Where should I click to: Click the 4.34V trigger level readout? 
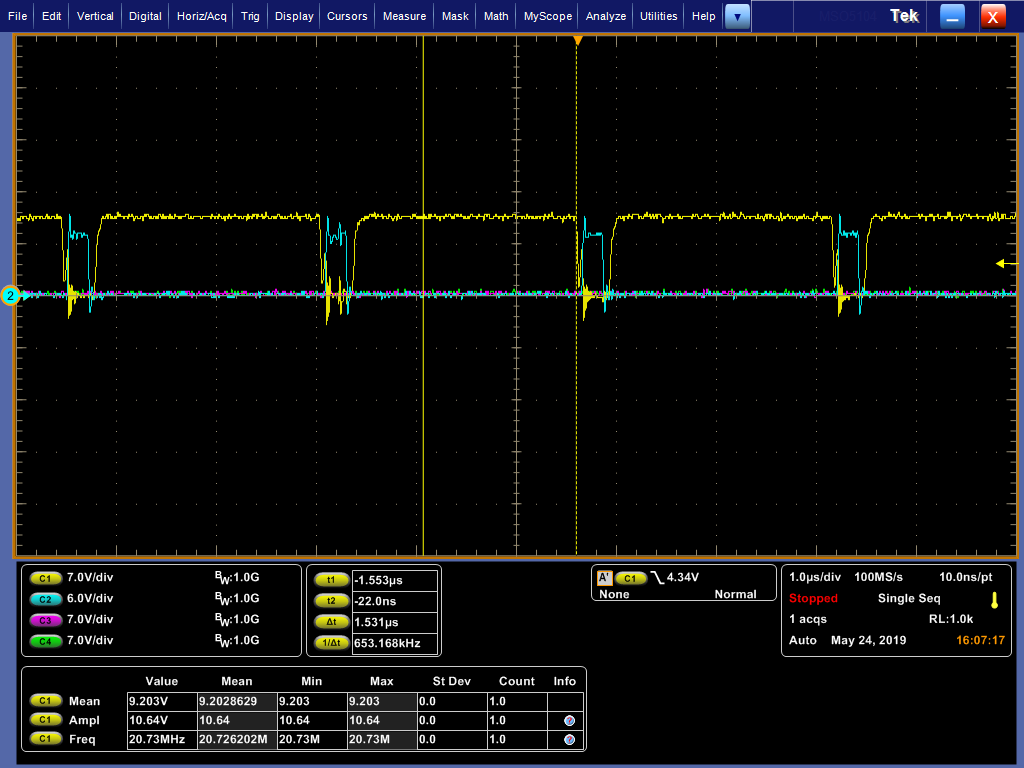(684, 578)
